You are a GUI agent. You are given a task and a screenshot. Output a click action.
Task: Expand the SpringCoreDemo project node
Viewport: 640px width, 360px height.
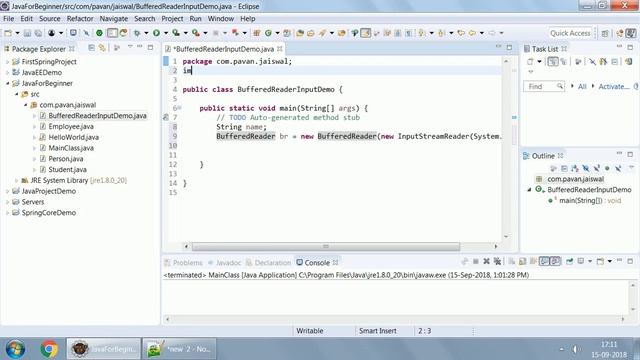(x=7, y=213)
